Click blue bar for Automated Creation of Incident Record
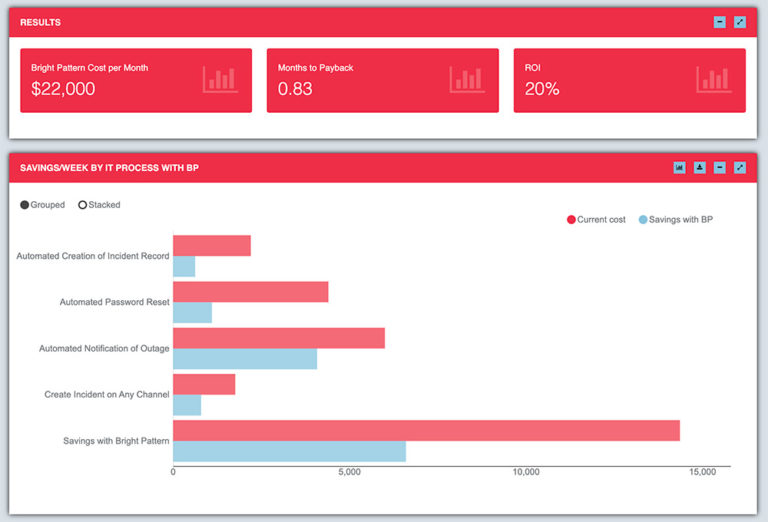 pos(184,266)
